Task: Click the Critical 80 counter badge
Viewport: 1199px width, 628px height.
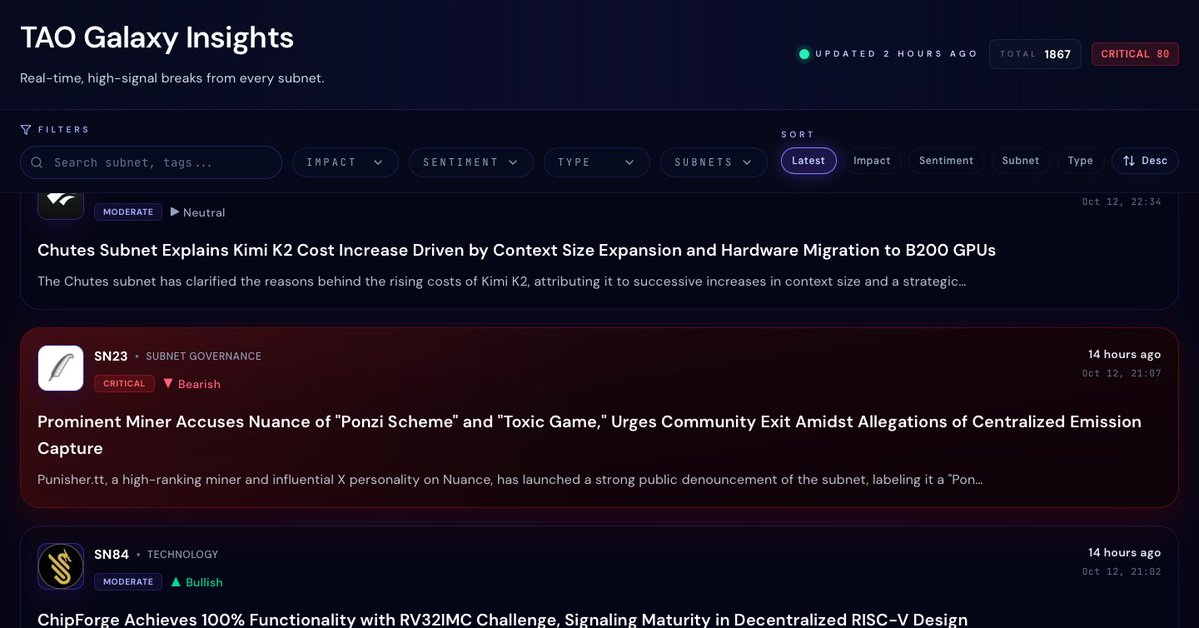Action: pyautogui.click(x=1135, y=54)
